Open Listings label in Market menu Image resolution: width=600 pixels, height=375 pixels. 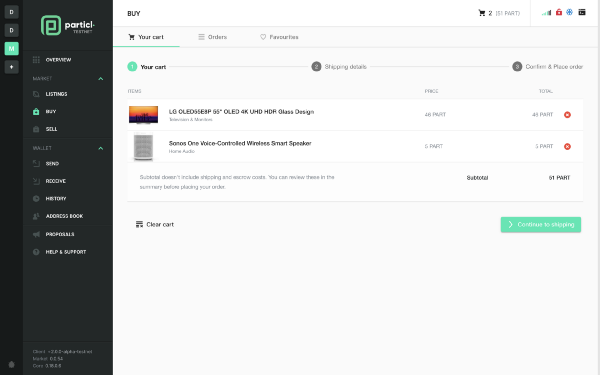[x=56, y=94]
